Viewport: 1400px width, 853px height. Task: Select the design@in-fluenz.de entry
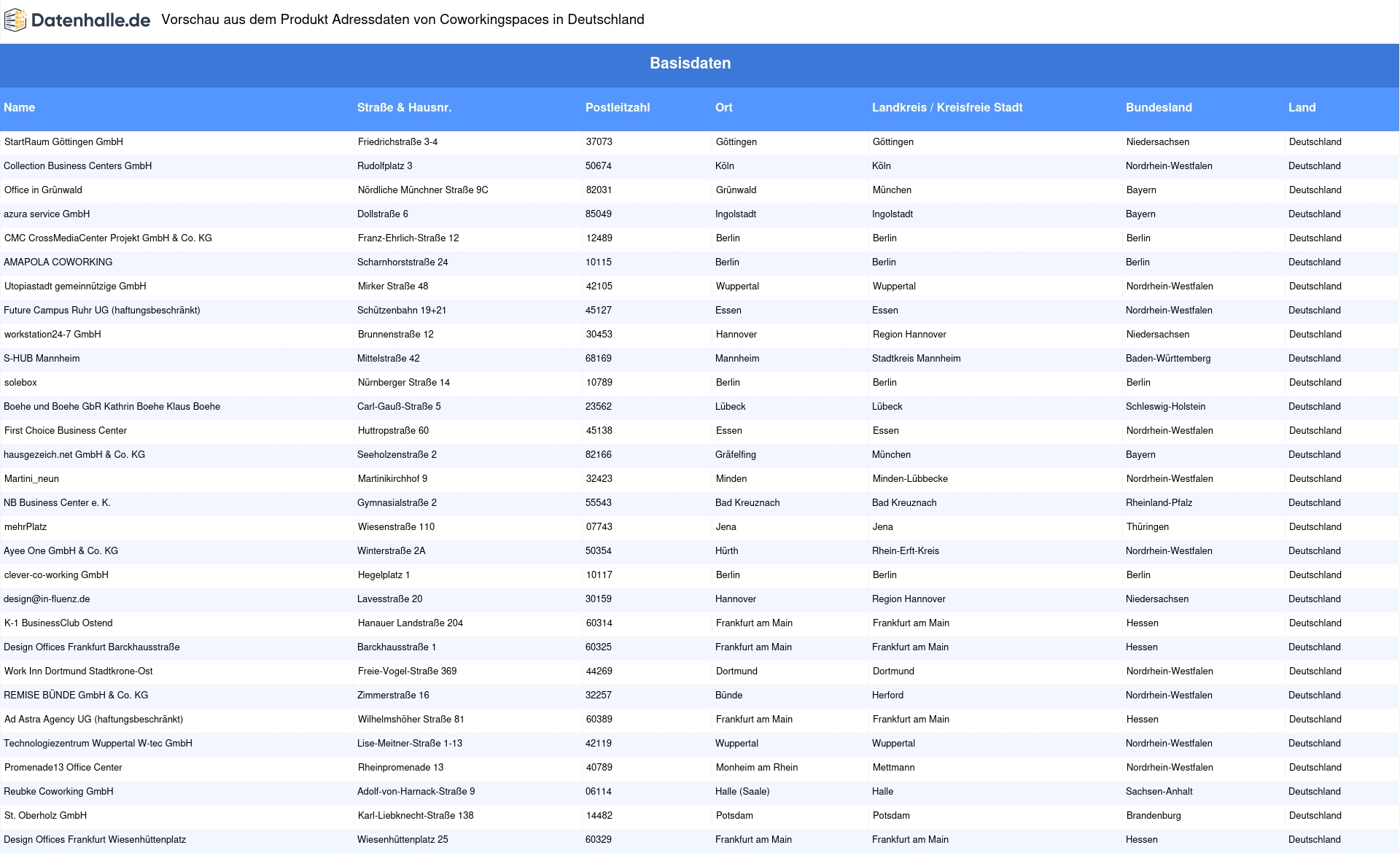47,599
